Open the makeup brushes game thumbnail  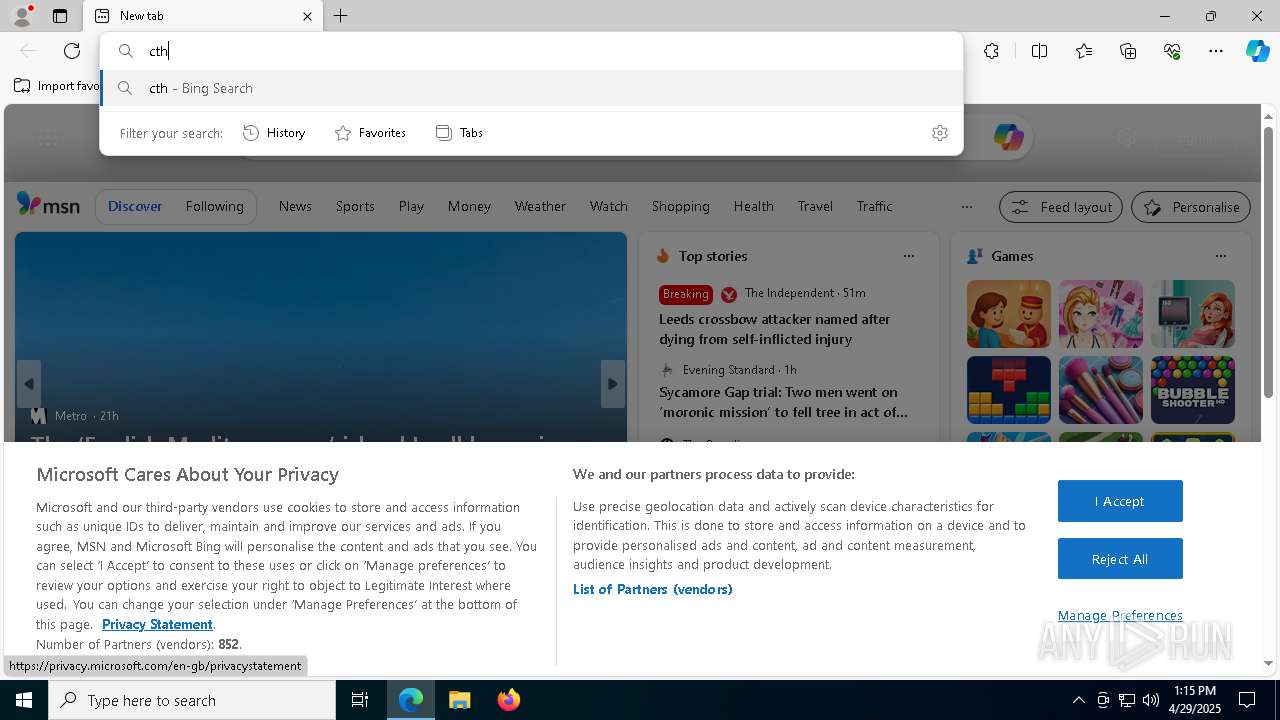(x=1101, y=390)
